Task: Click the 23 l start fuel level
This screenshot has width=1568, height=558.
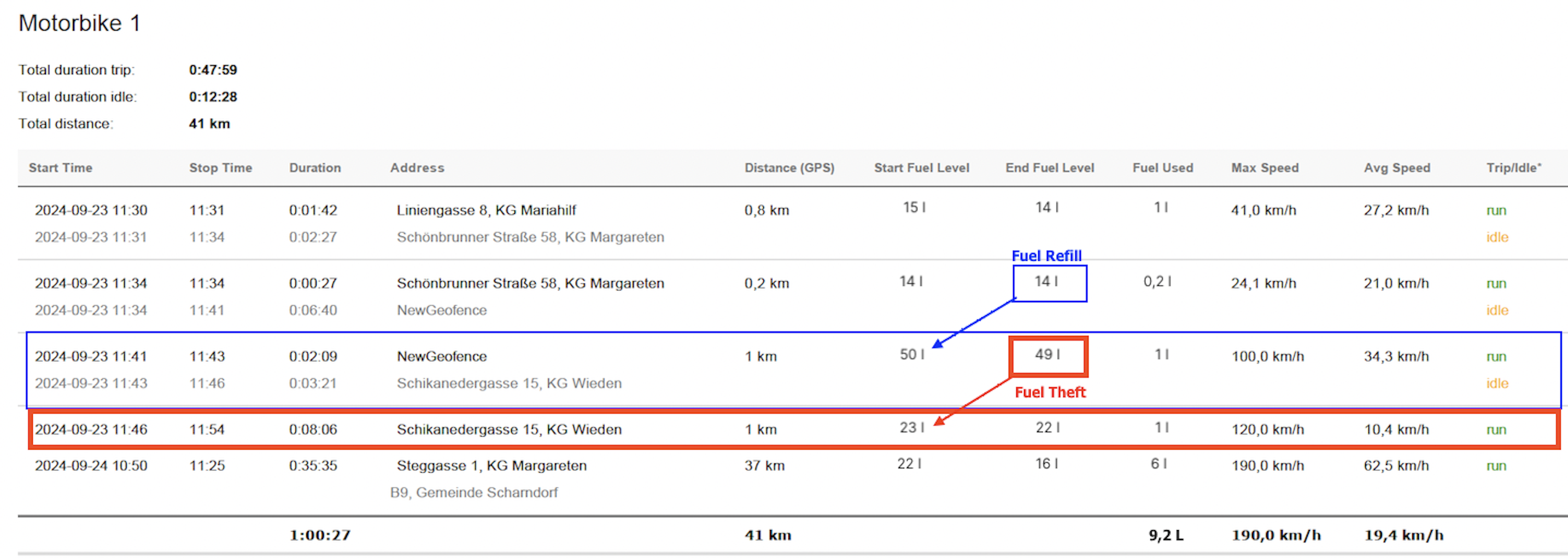Action: point(912,427)
